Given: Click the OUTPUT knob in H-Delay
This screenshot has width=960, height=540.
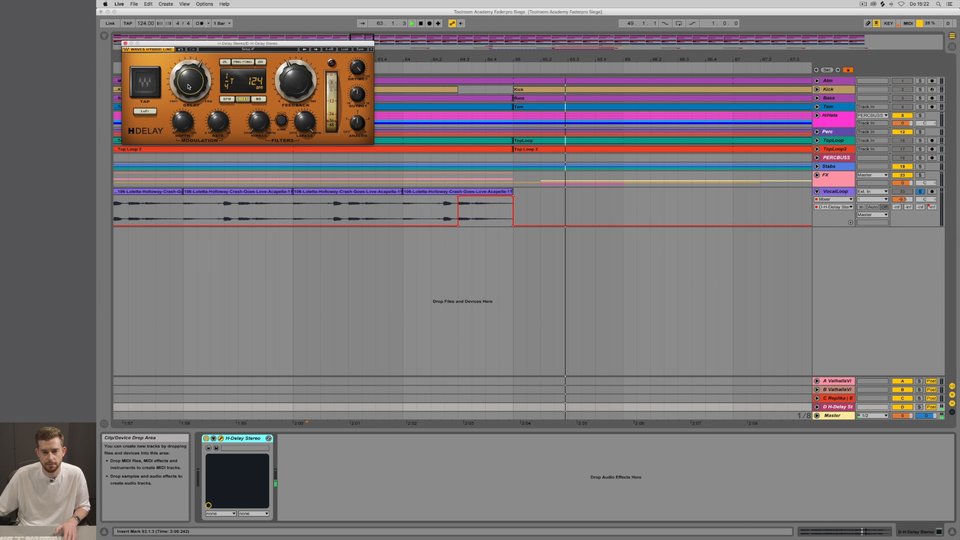Looking at the screenshot, I should 358,94.
